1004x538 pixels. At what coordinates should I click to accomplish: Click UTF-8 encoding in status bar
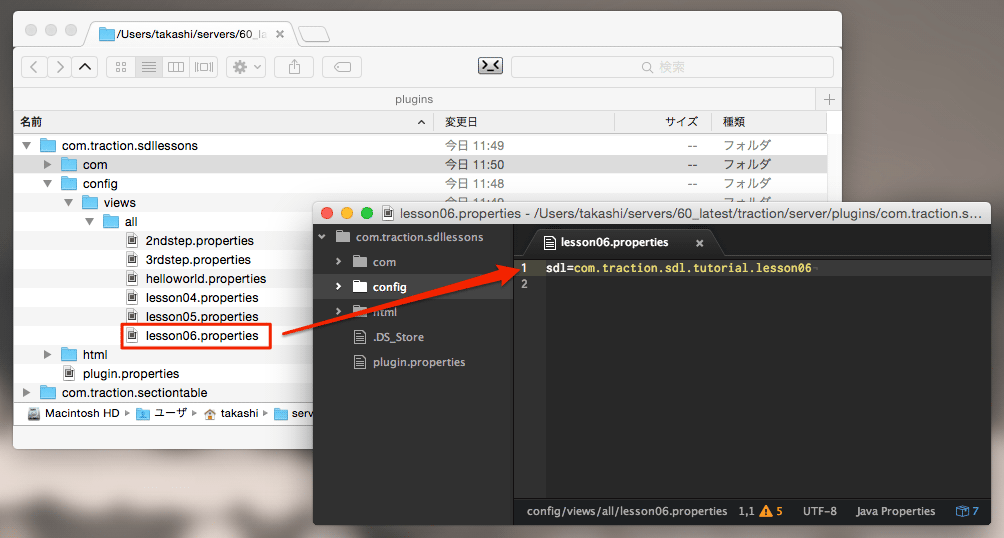(x=819, y=511)
